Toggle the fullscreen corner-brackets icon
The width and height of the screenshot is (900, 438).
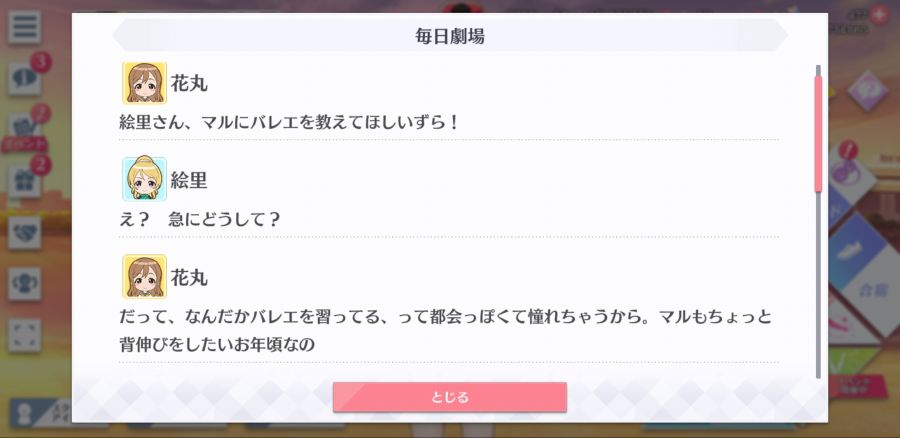(25, 335)
